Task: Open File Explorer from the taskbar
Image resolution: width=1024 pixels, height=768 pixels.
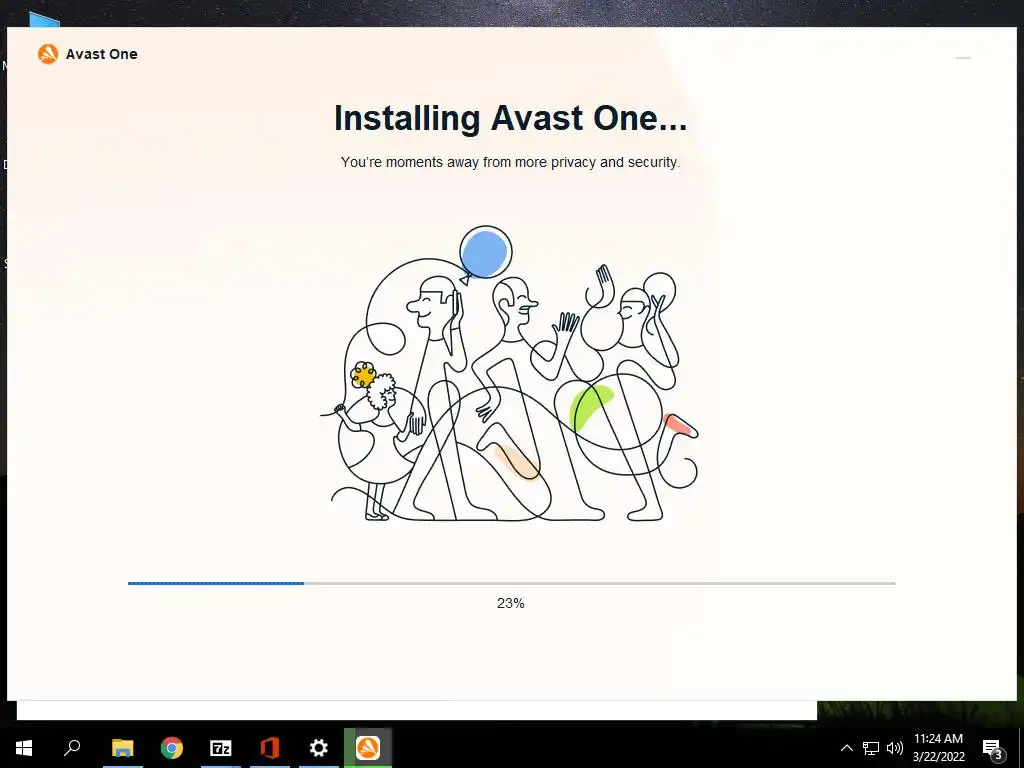Action: point(122,748)
